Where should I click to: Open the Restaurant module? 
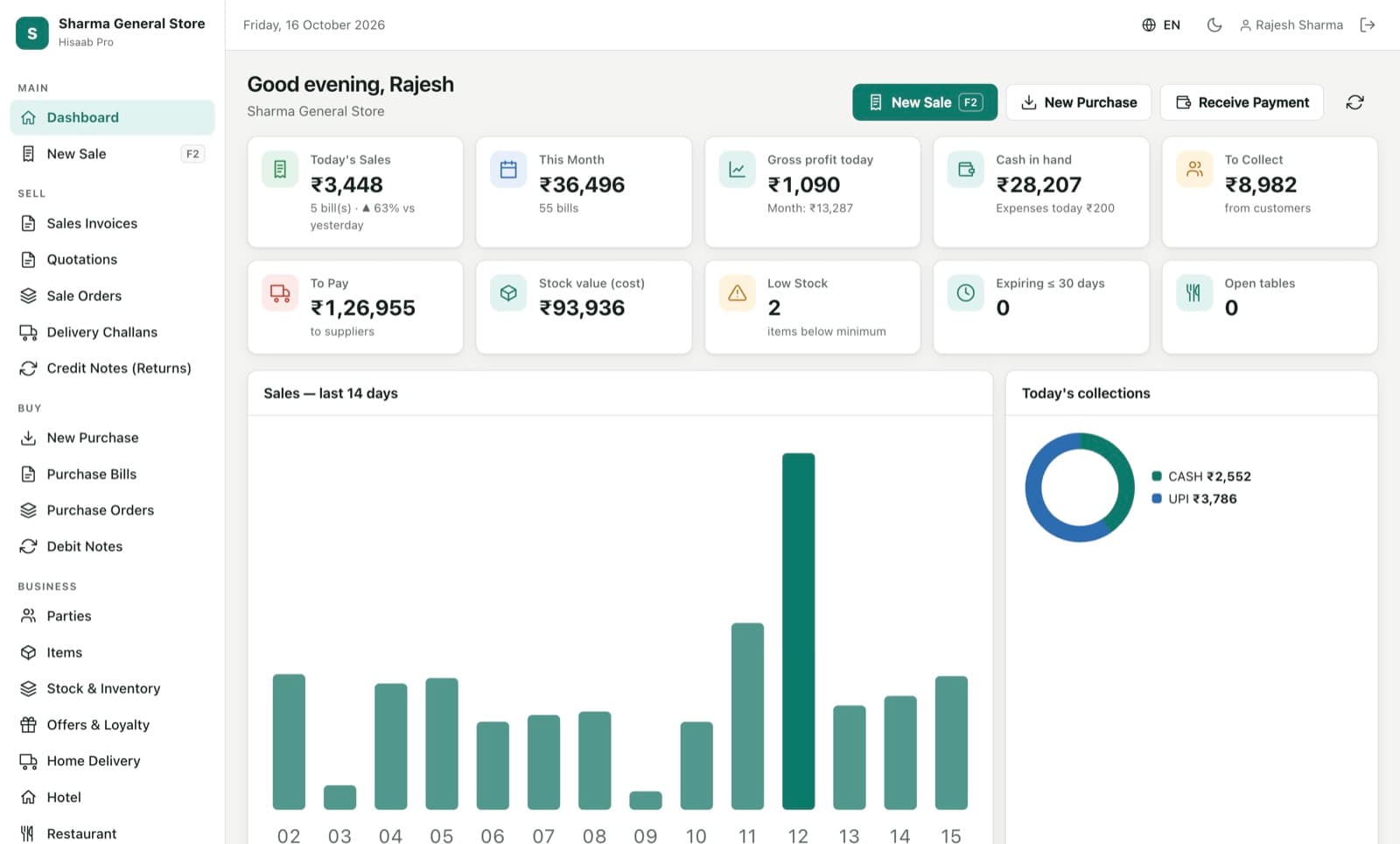[112, 833]
